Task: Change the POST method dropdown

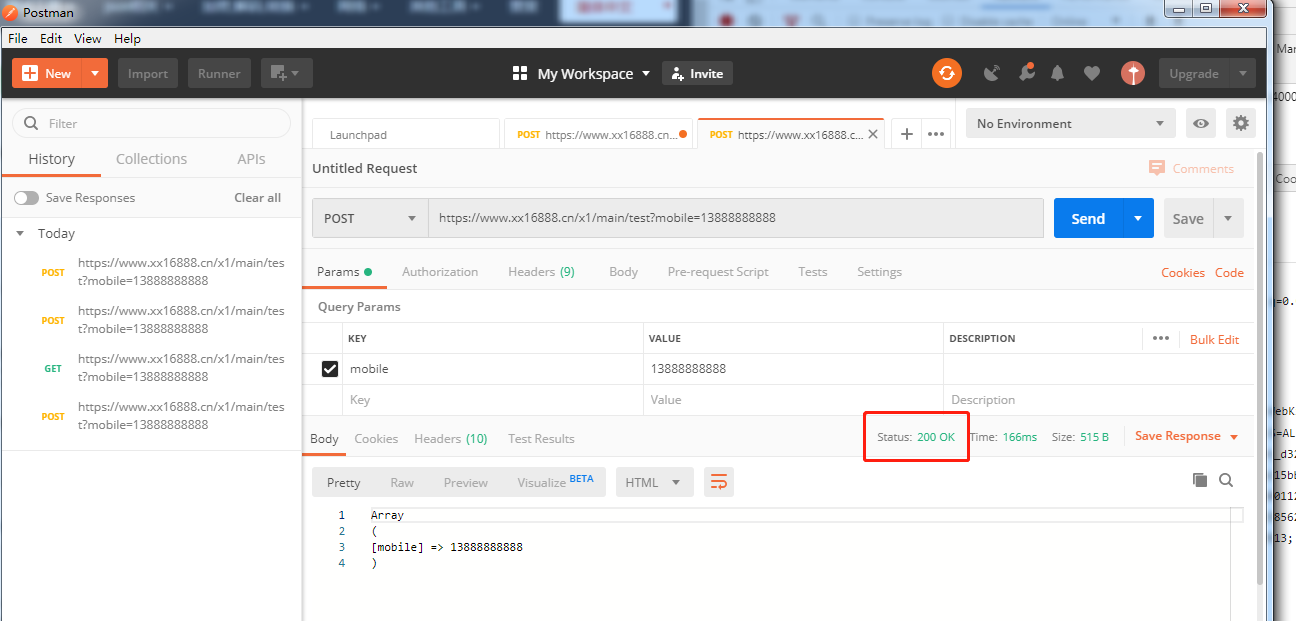Action: (x=370, y=218)
